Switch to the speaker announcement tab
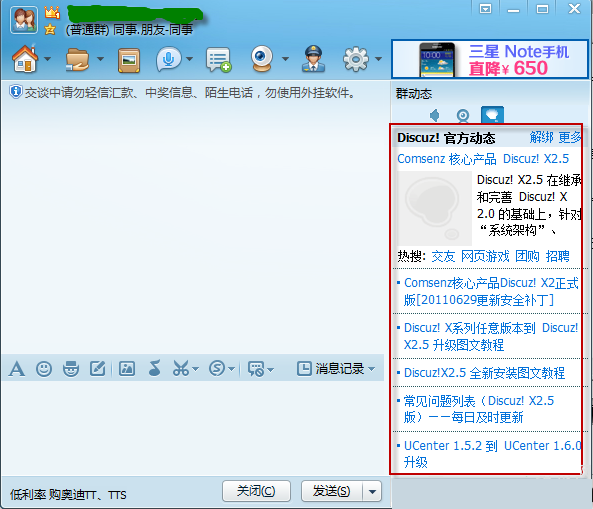This screenshot has width=593, height=509. tap(435, 115)
